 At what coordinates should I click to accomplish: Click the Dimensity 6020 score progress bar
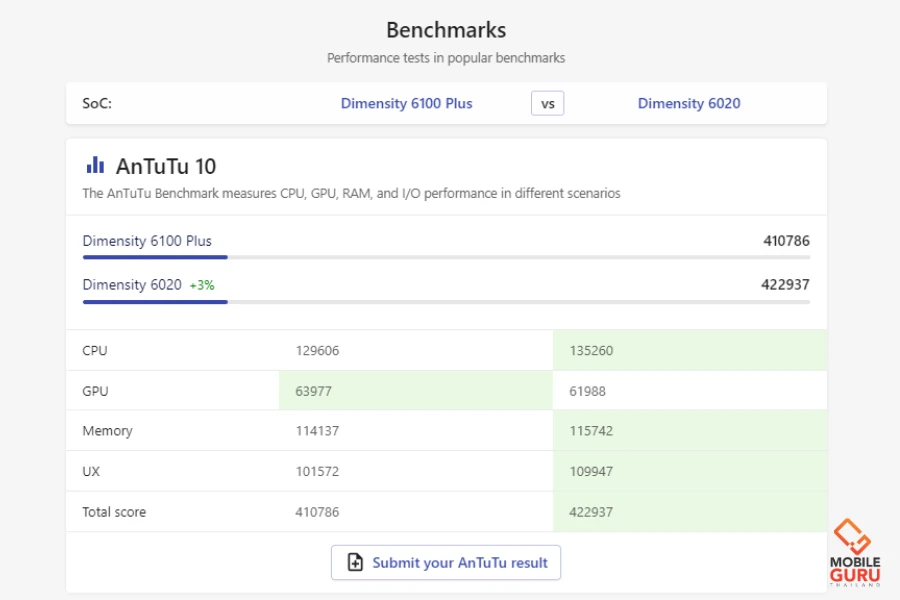tap(446, 302)
